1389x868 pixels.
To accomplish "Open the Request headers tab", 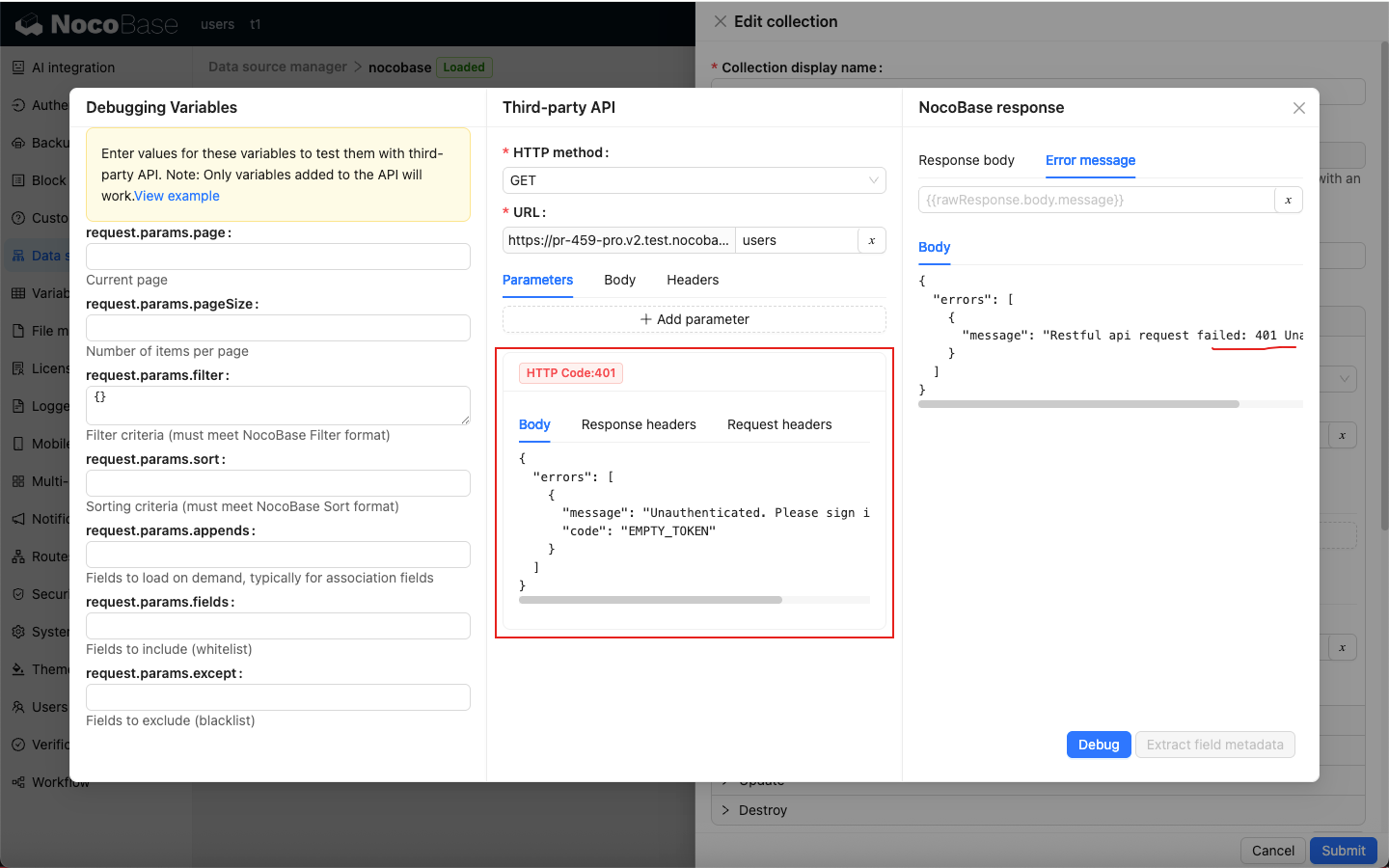I will tap(778, 424).
